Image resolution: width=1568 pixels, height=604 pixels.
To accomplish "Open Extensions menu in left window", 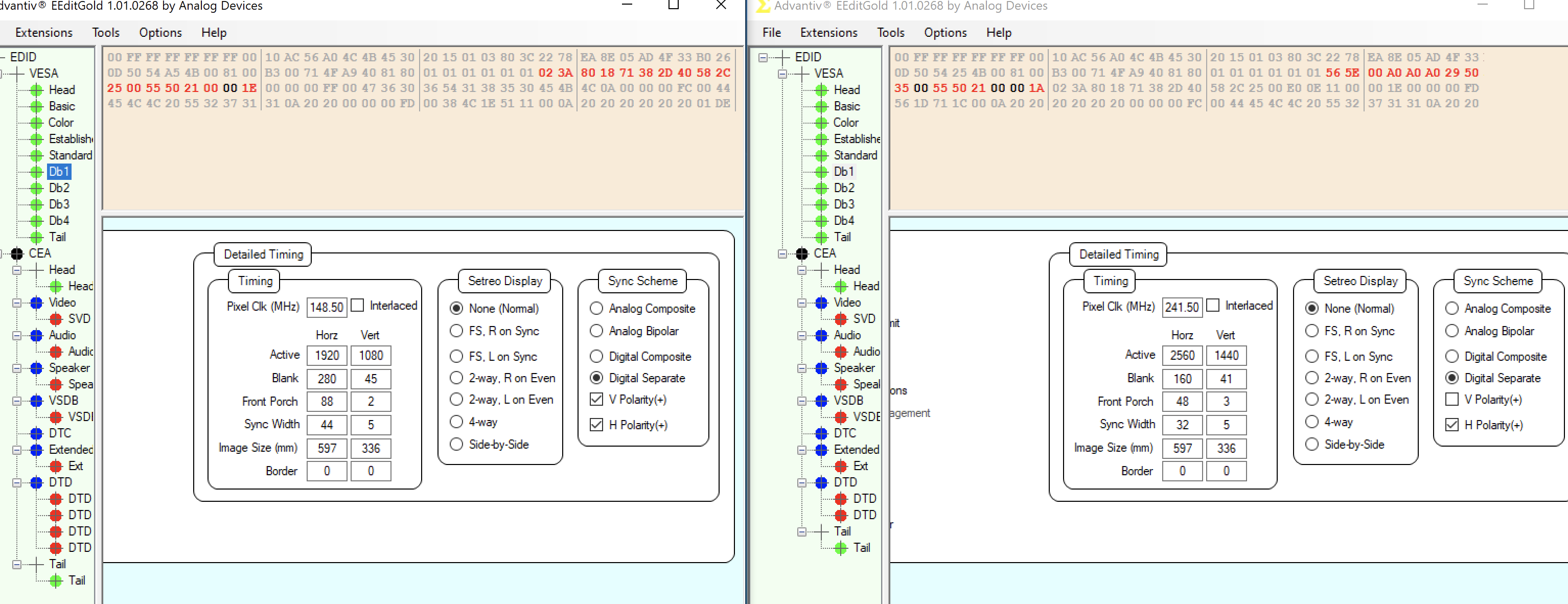I will 44,33.
